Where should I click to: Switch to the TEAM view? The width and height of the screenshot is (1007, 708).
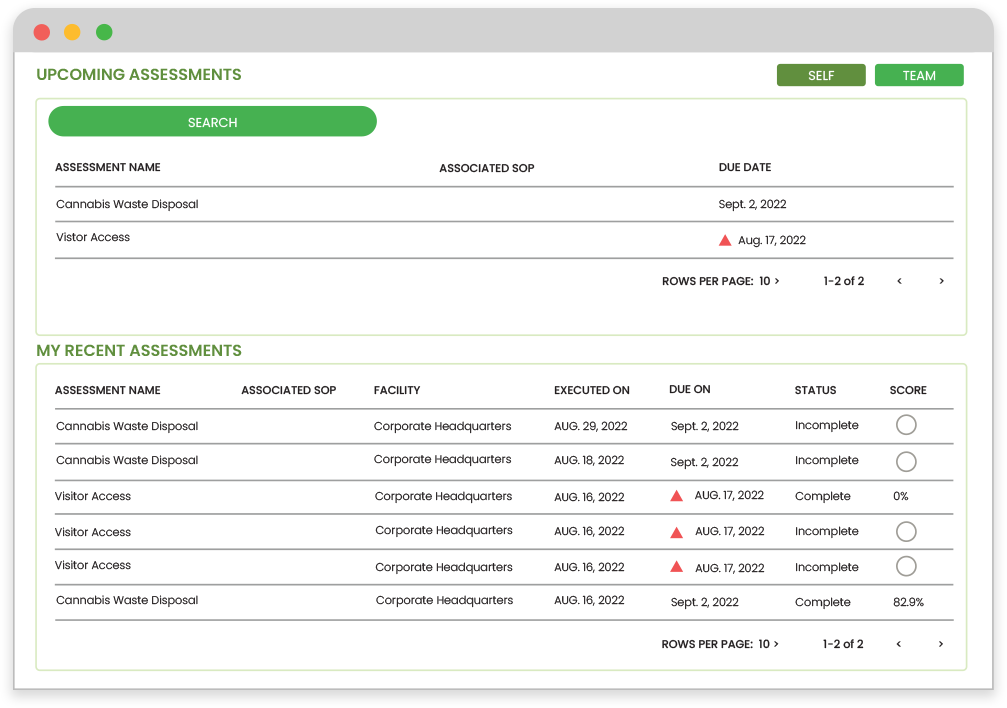[919, 75]
